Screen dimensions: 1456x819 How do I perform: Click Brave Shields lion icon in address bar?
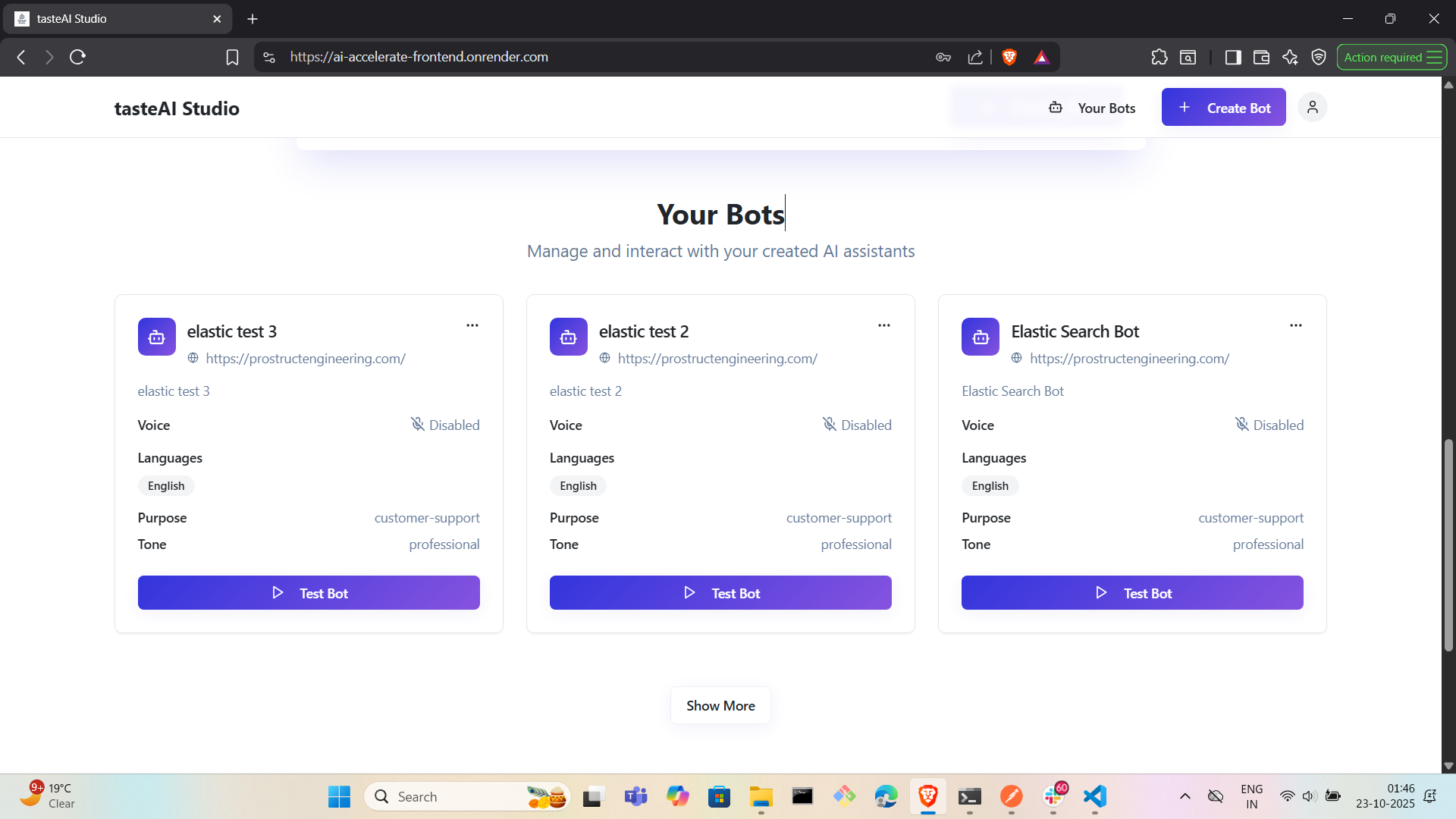click(x=1009, y=57)
